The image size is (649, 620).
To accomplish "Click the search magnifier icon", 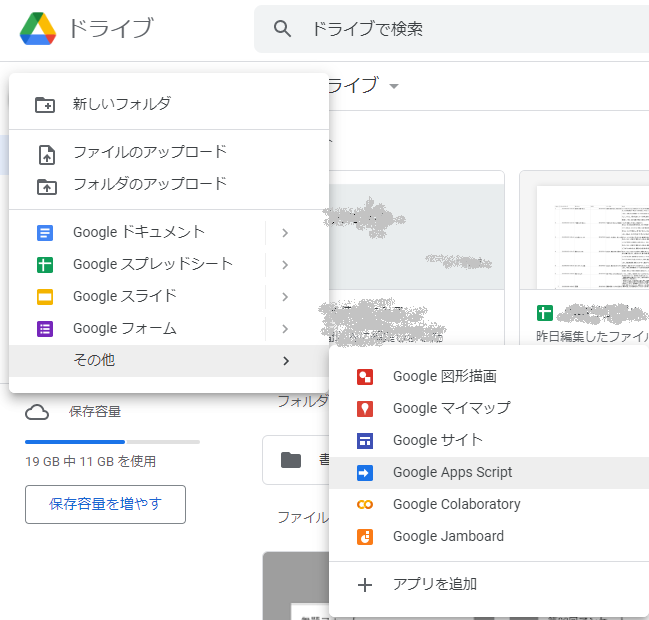I will (x=282, y=29).
